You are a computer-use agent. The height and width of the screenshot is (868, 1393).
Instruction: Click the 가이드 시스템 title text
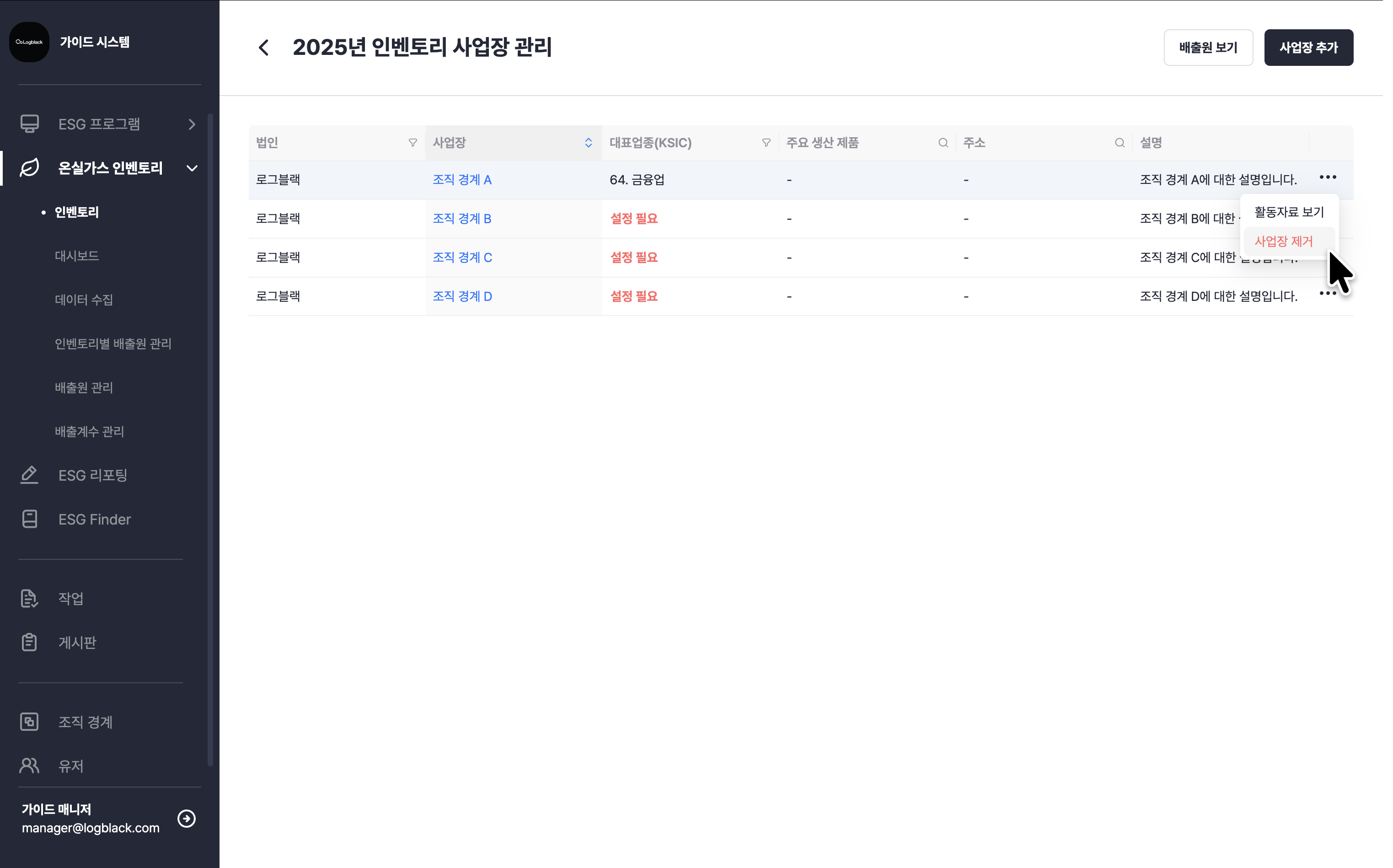click(x=95, y=42)
